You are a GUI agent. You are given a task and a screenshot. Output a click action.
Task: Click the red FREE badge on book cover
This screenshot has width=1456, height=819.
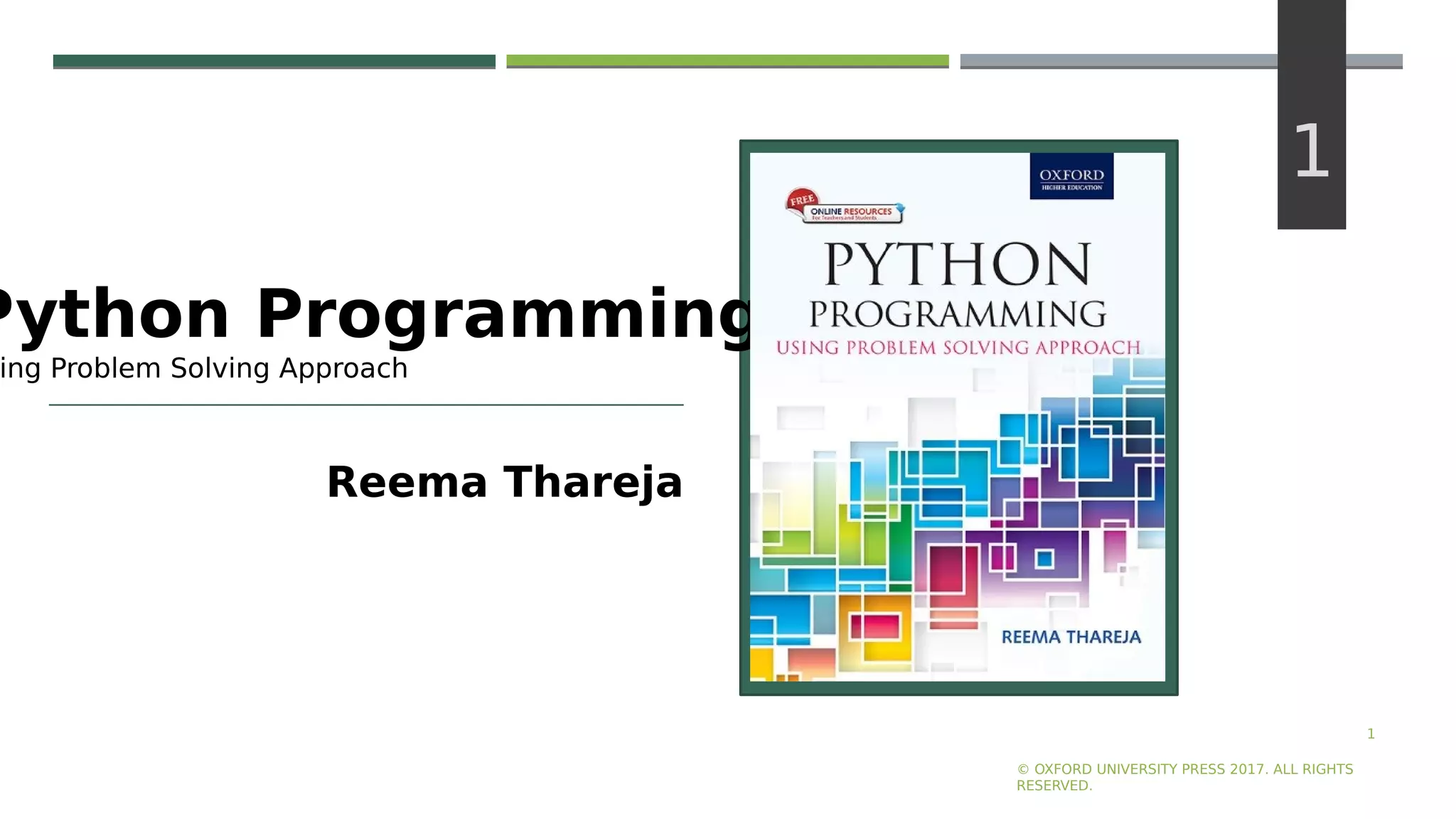pos(802,200)
